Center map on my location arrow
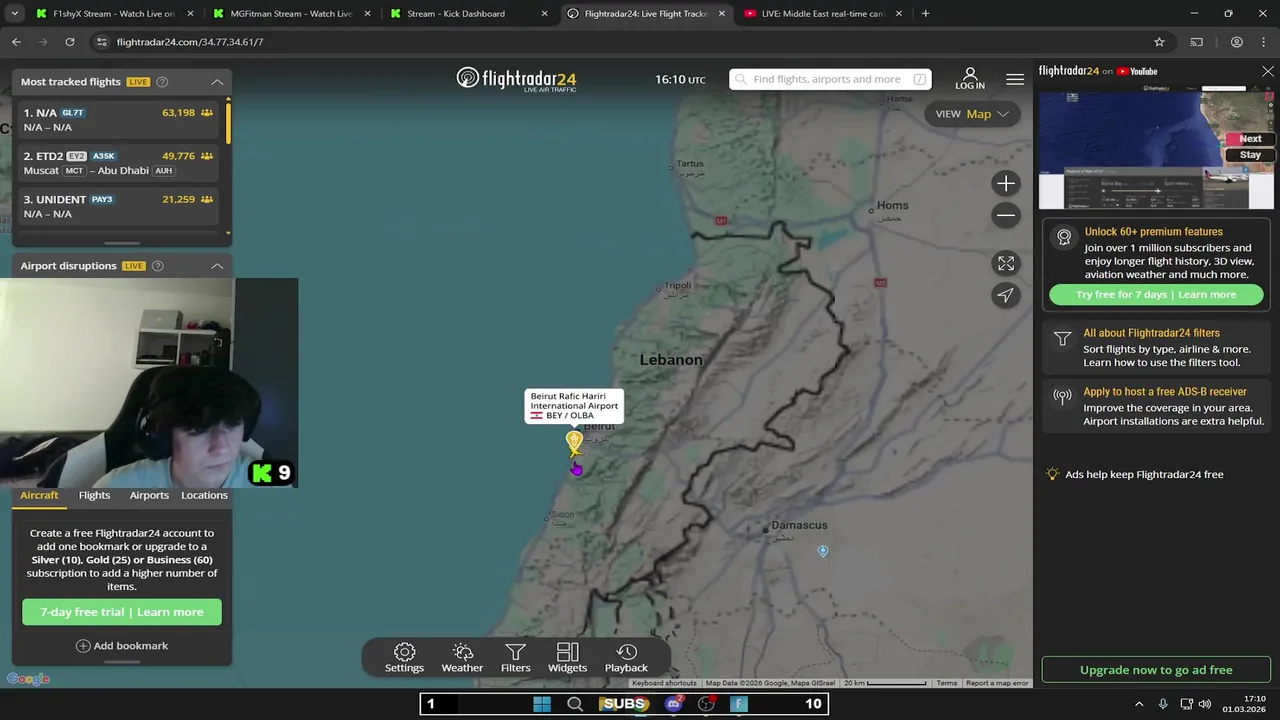The image size is (1280, 720). coord(1006,295)
